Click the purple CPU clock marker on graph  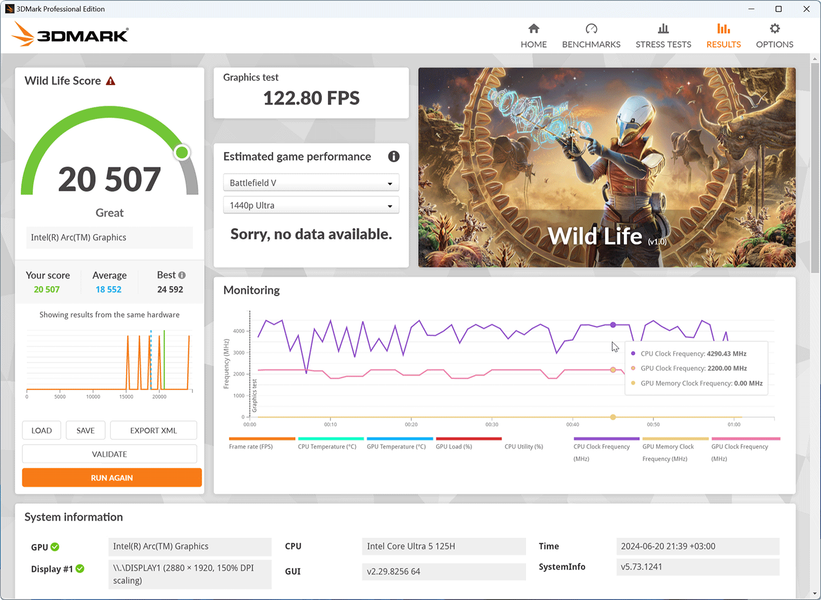(613, 325)
